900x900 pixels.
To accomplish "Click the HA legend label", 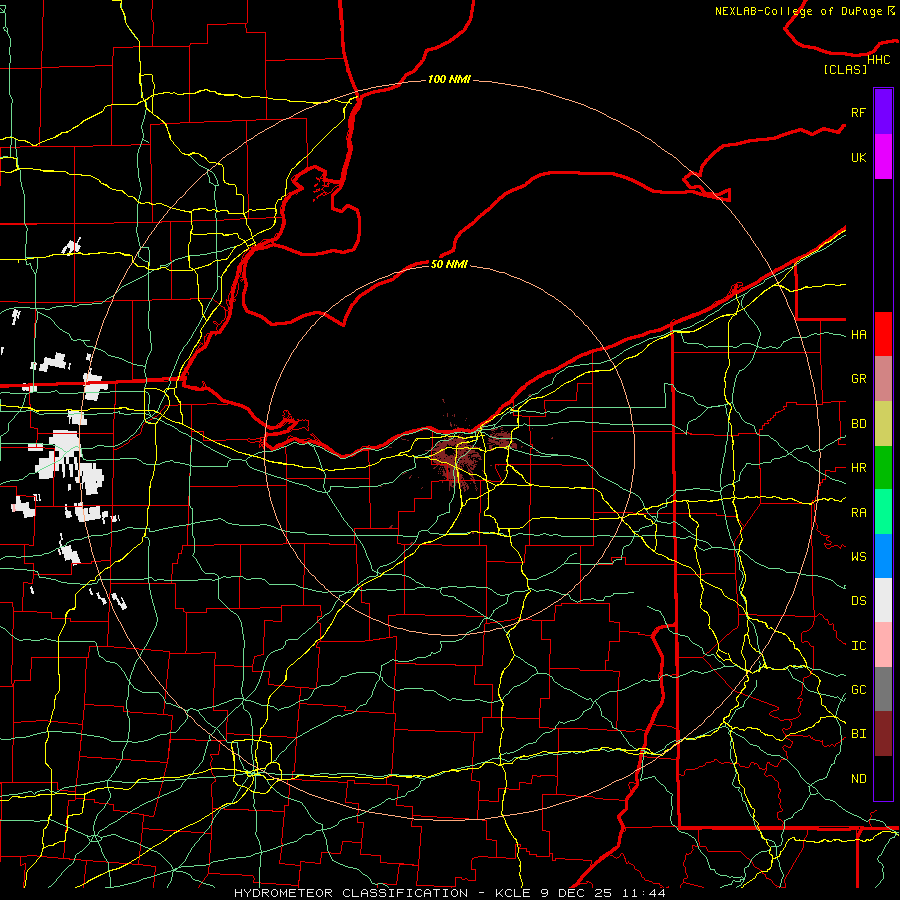I will tap(858, 334).
